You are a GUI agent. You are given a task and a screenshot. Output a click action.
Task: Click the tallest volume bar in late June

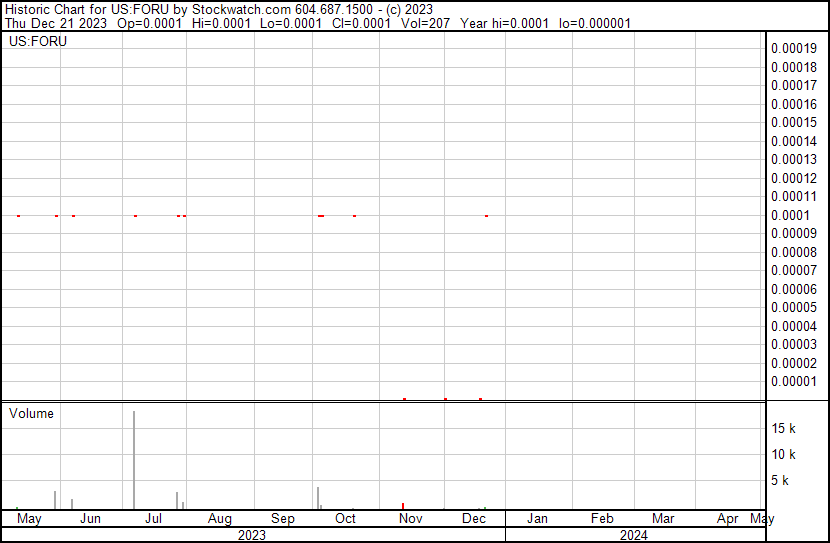(134, 460)
